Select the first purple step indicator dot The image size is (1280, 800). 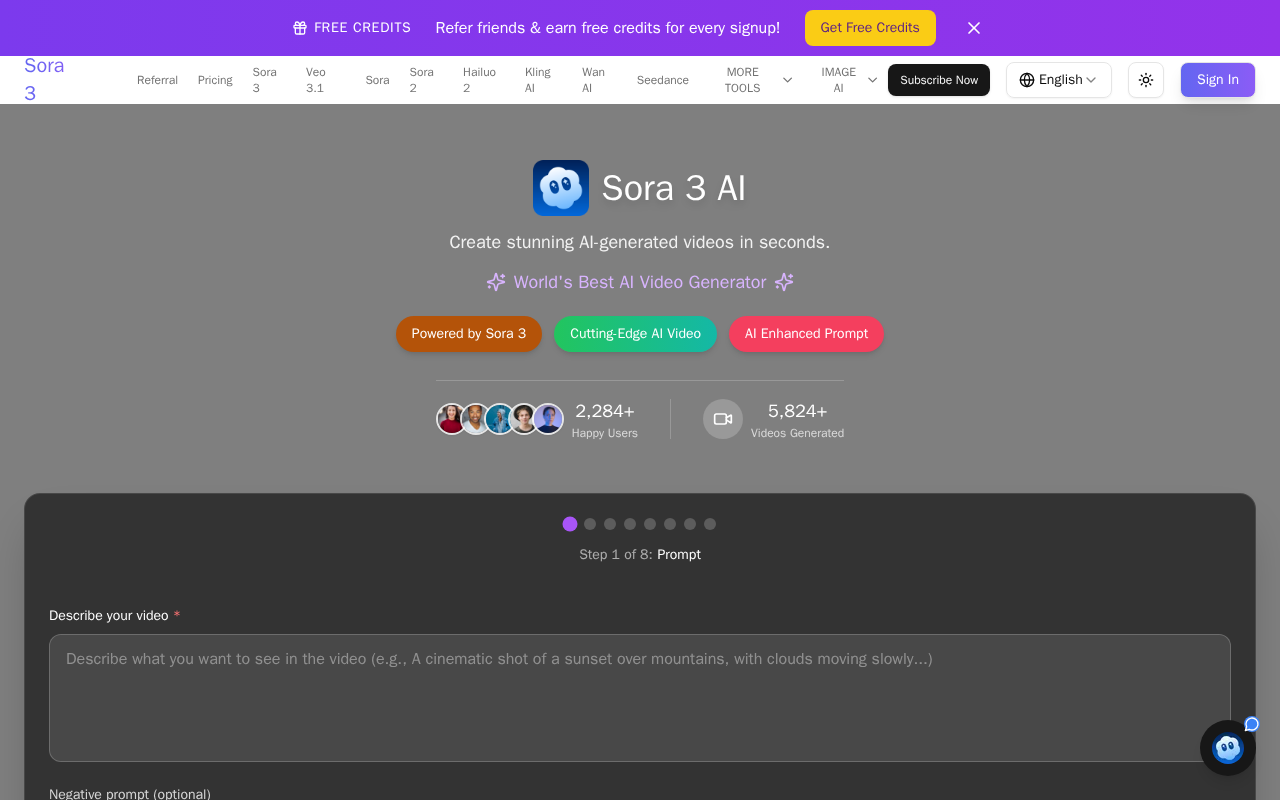570,524
